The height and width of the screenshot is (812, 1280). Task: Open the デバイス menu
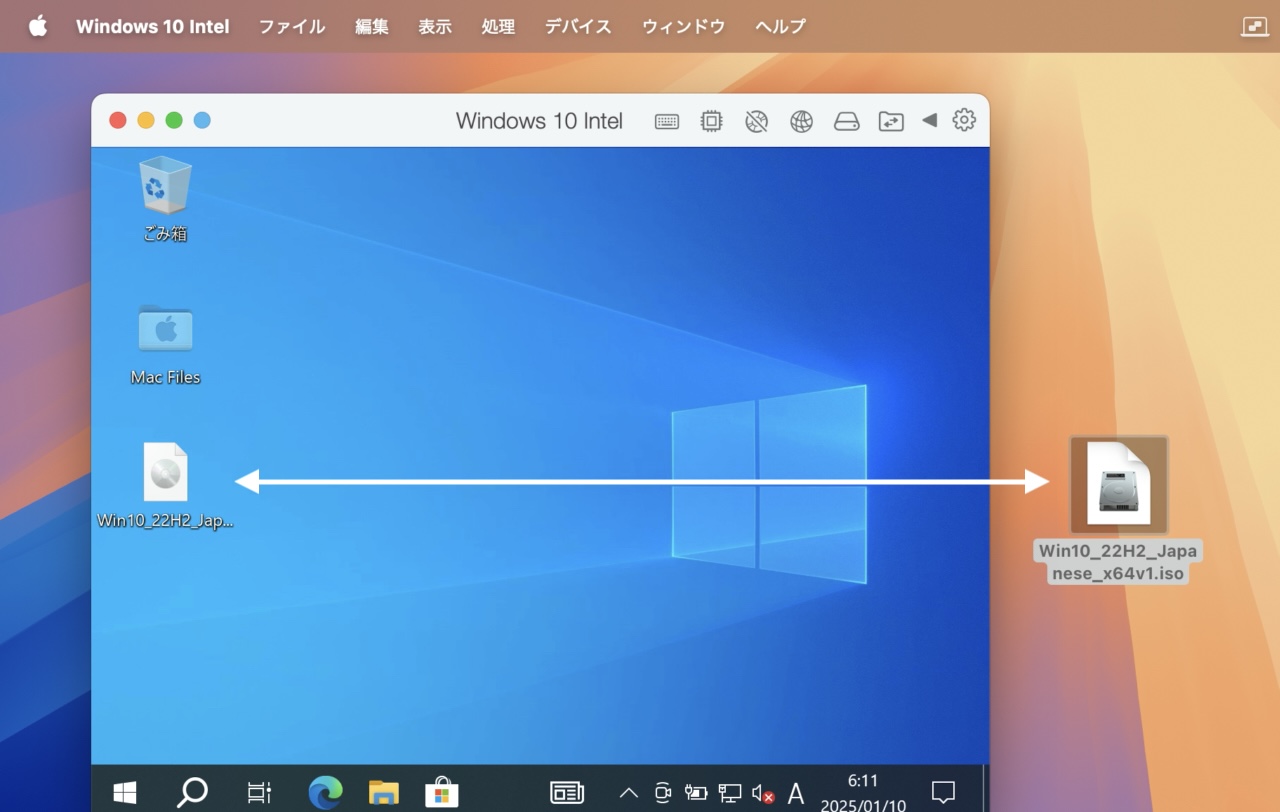click(x=578, y=27)
